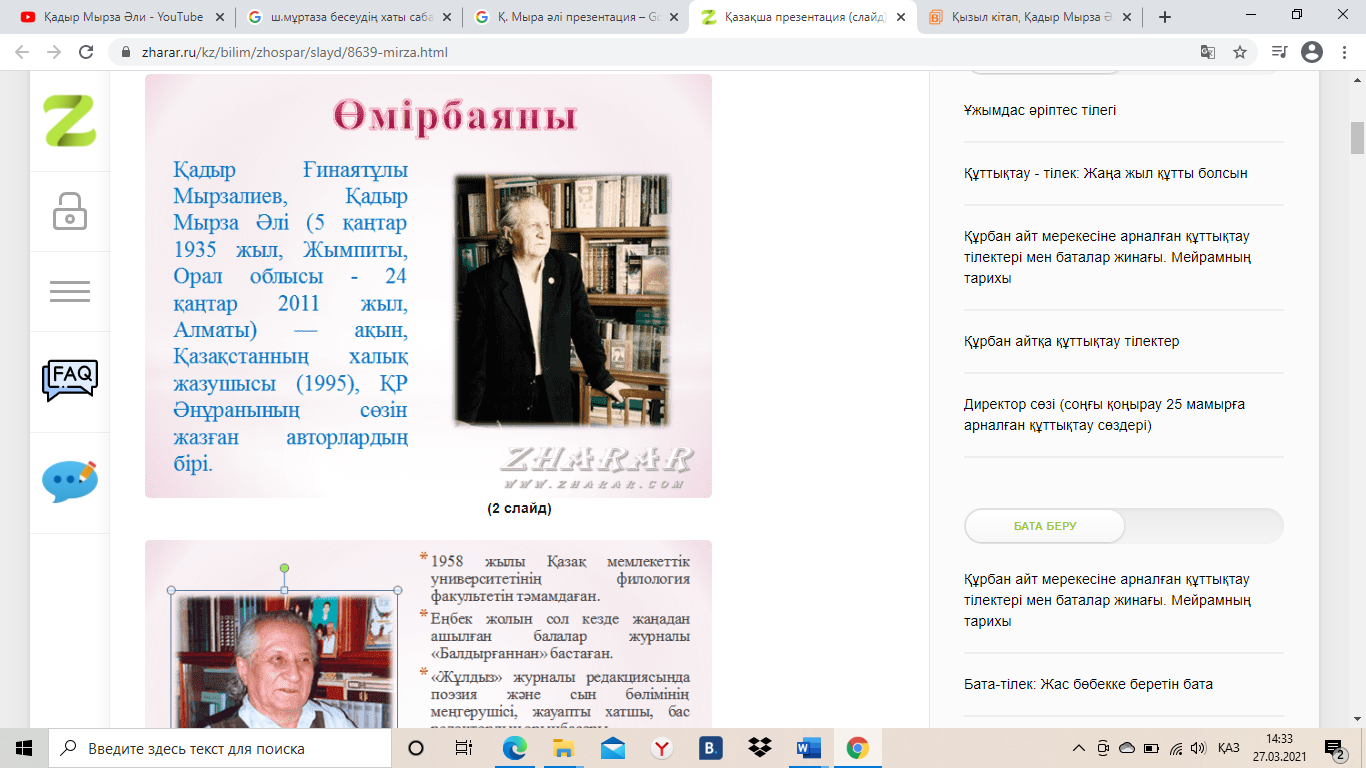Open Yandex Browser from the taskbar

[x=661, y=748]
